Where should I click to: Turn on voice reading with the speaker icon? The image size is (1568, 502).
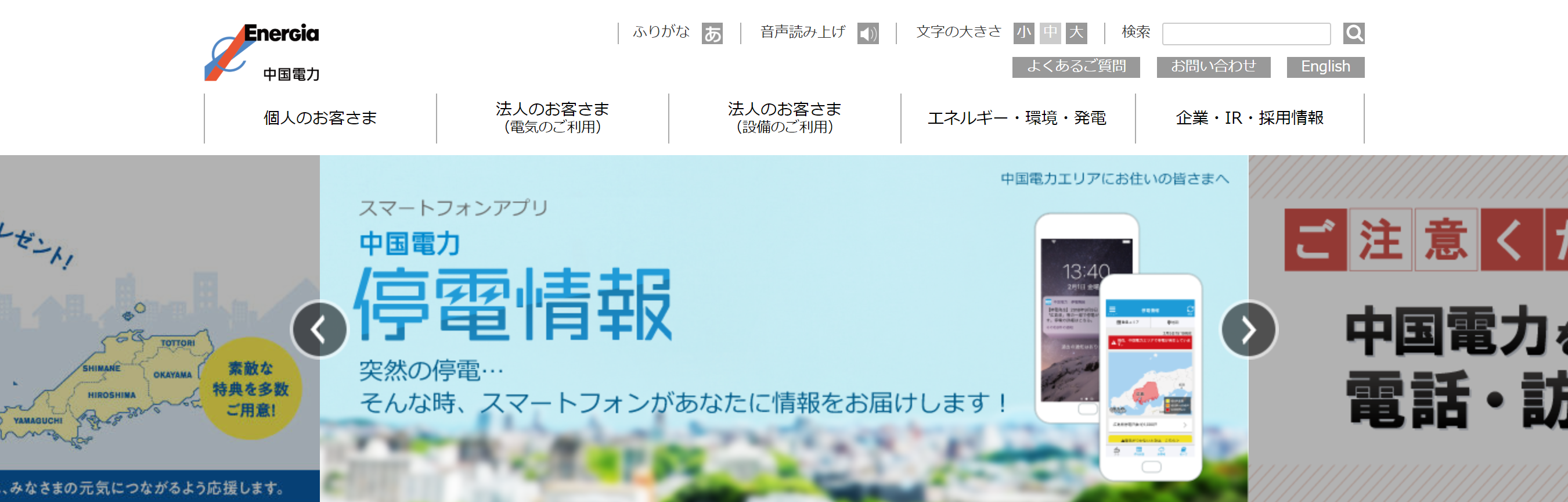click(x=867, y=33)
